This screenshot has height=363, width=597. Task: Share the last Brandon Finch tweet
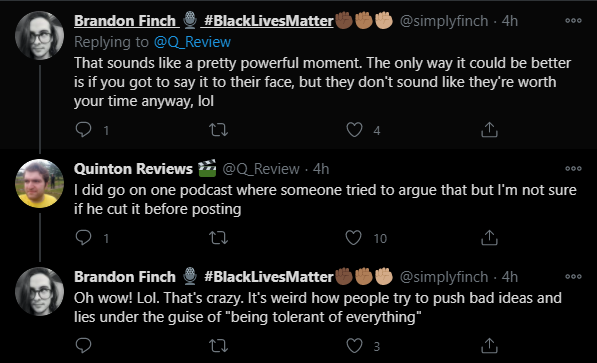pos(489,346)
